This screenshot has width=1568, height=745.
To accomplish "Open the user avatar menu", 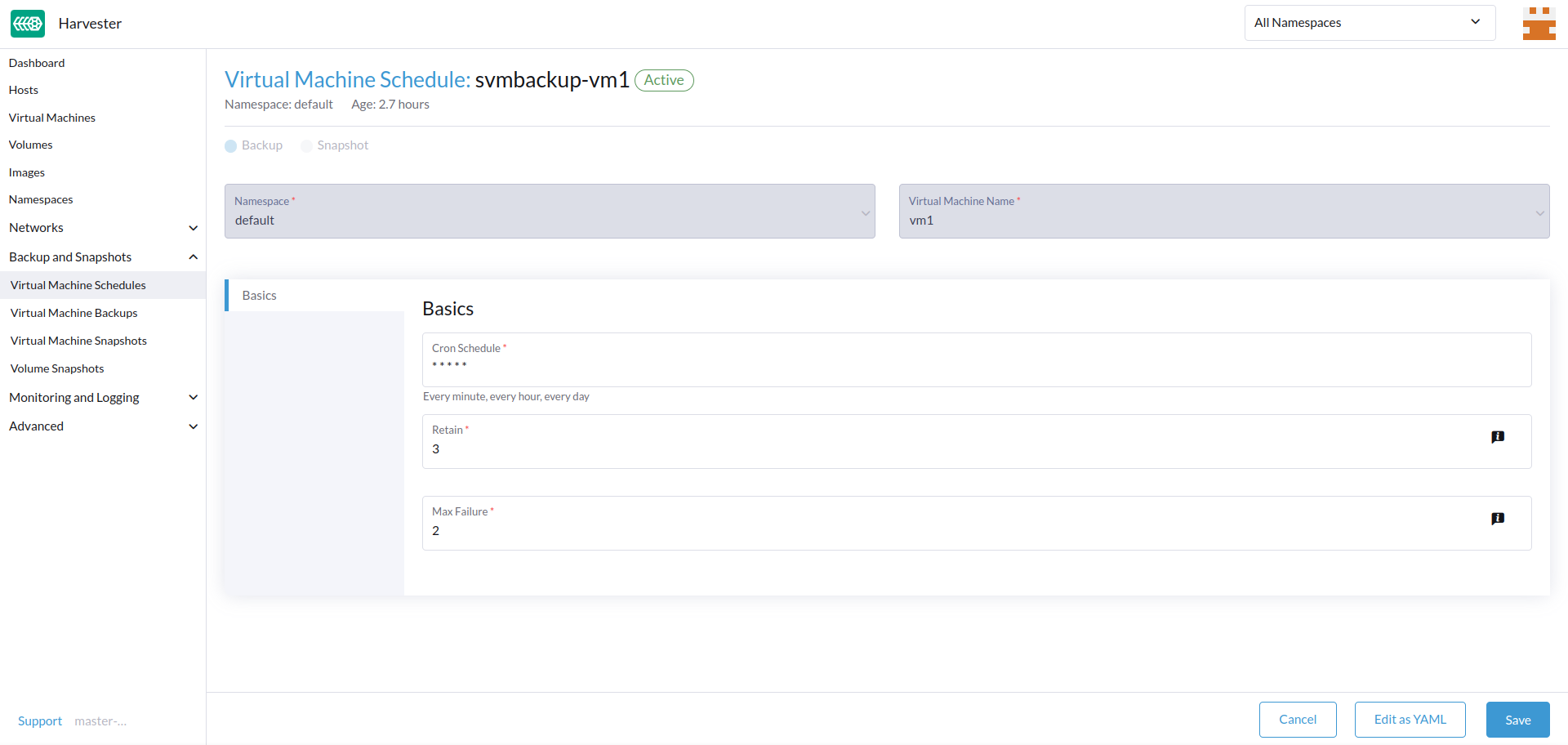I will (x=1538, y=24).
